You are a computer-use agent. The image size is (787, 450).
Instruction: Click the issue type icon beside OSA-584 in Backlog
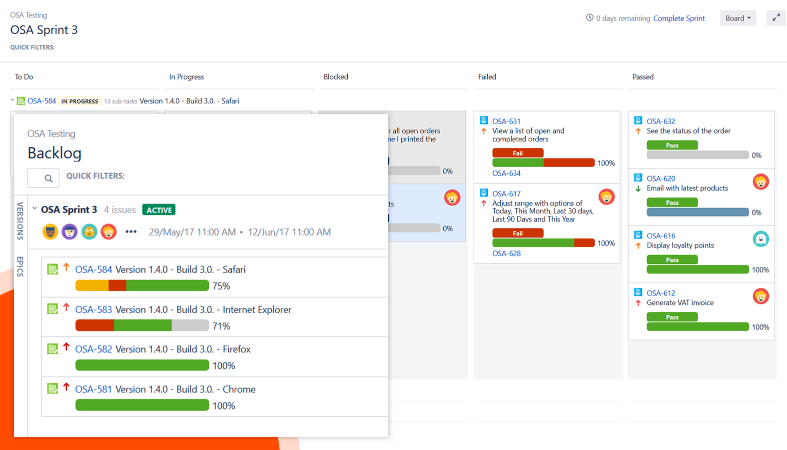53,269
